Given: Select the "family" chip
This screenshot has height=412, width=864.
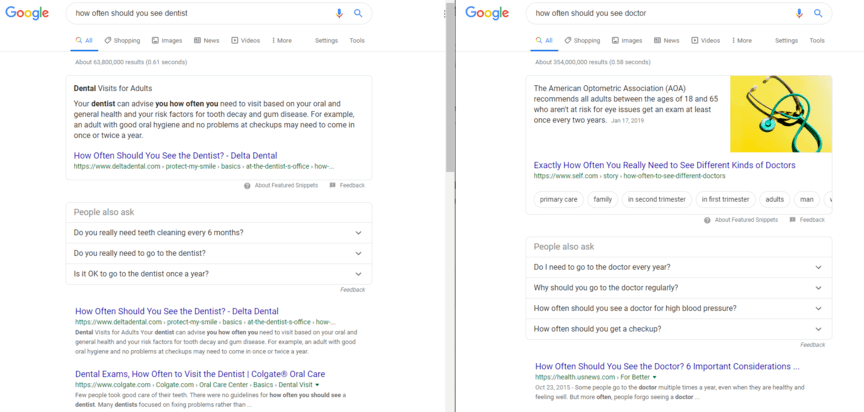Looking at the screenshot, I should 603,199.
